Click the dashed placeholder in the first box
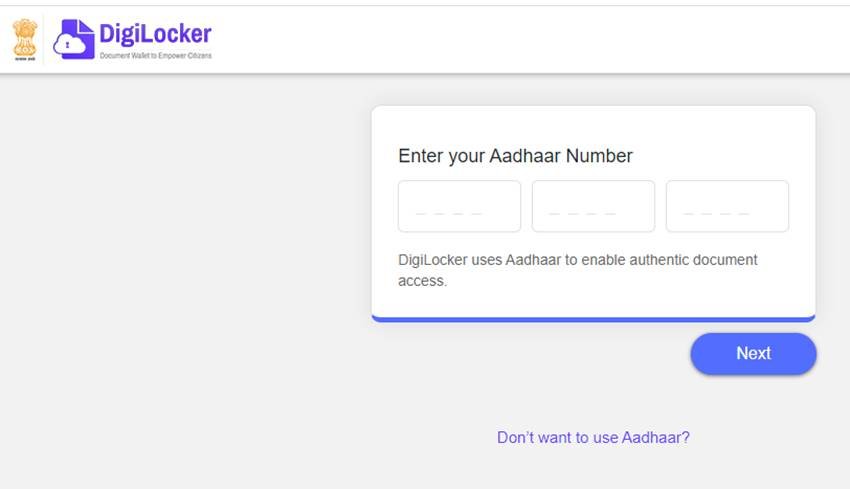 pyautogui.click(x=448, y=214)
